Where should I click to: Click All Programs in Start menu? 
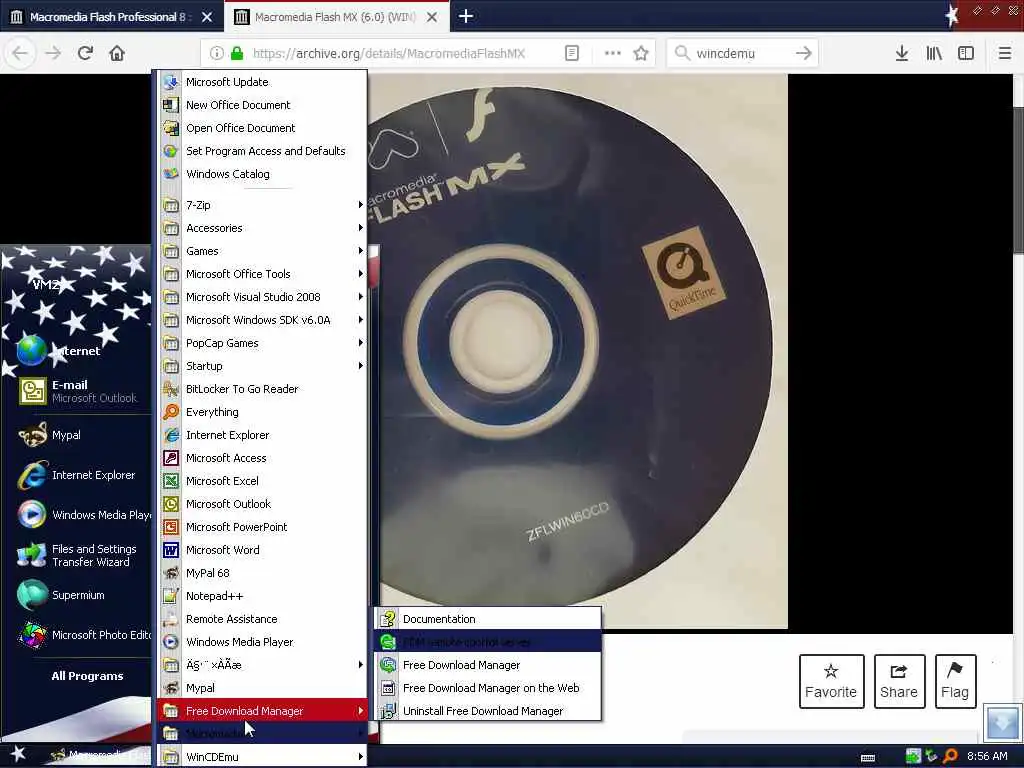click(88, 676)
